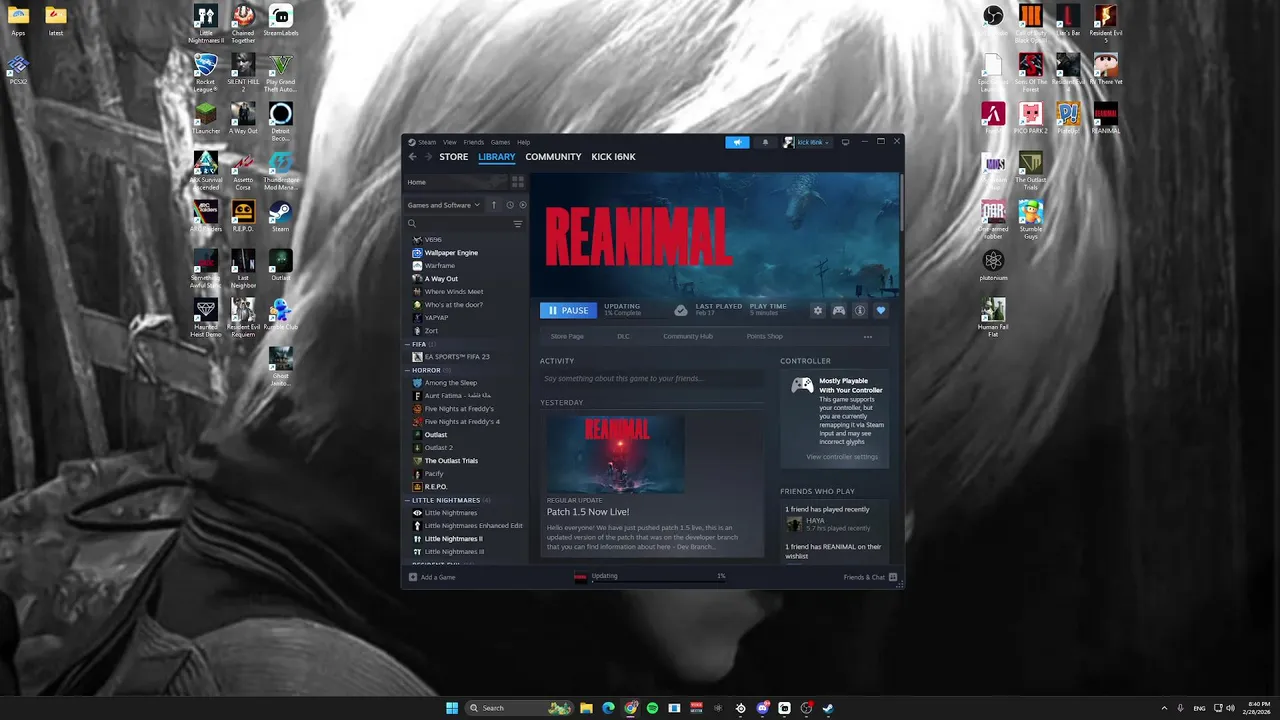Toggle the ready-to-play filter icon
The width and height of the screenshot is (1280, 720).
click(522, 205)
